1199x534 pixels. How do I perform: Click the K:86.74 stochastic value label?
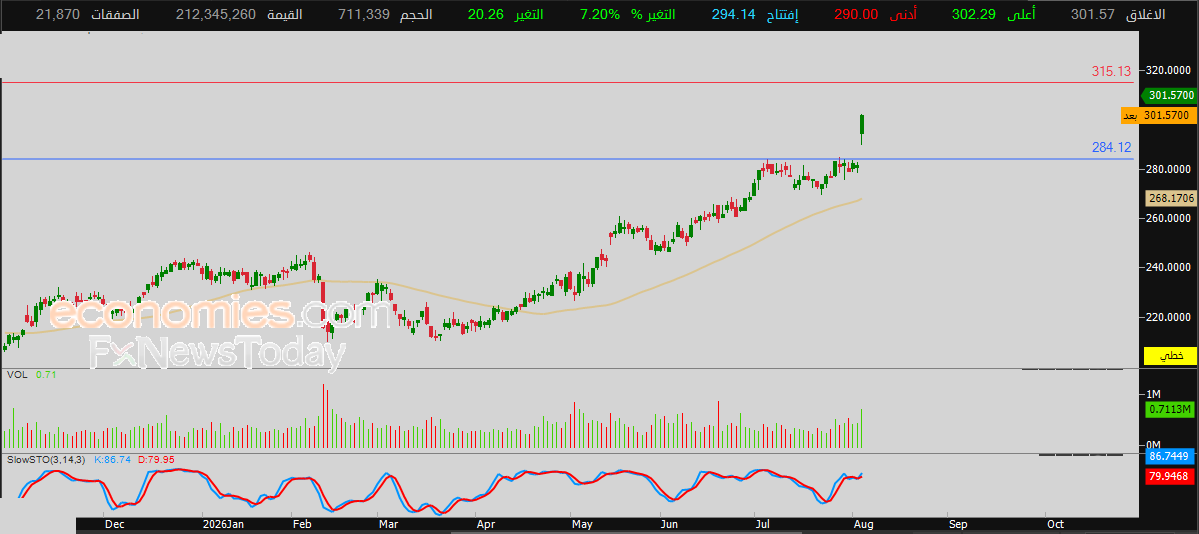click(x=112, y=460)
